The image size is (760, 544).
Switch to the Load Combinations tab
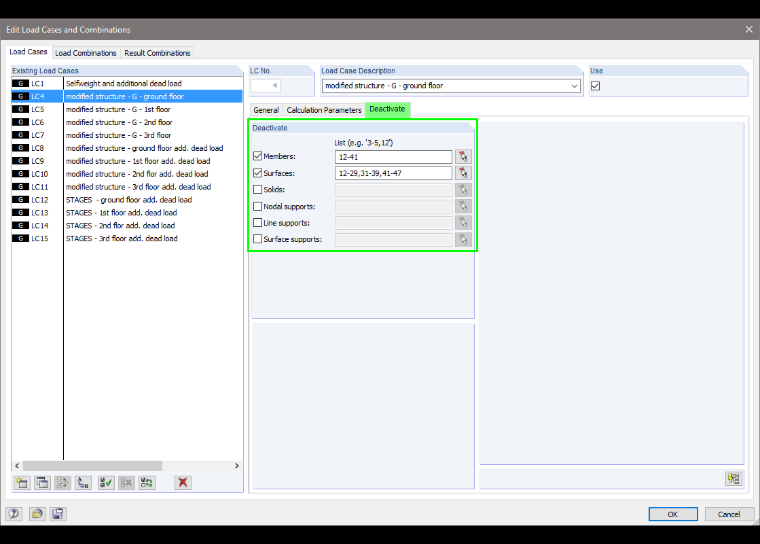click(x=86, y=53)
